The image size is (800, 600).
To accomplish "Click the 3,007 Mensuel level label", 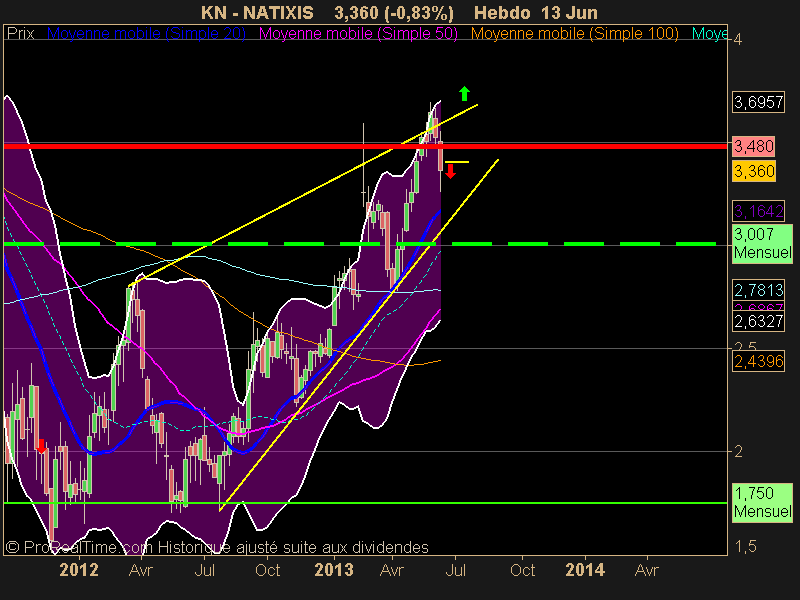I will click(762, 244).
